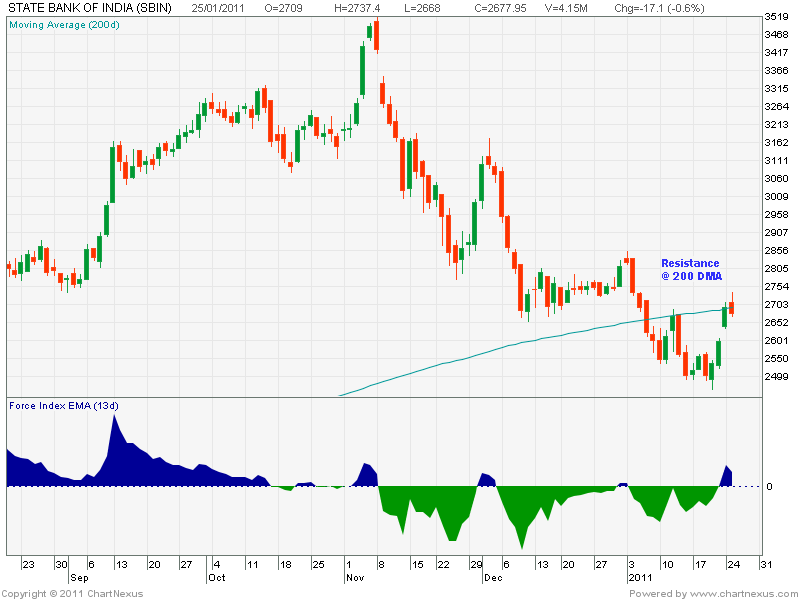
Task: Click the 2011 year label on time axis
Action: pos(640,578)
